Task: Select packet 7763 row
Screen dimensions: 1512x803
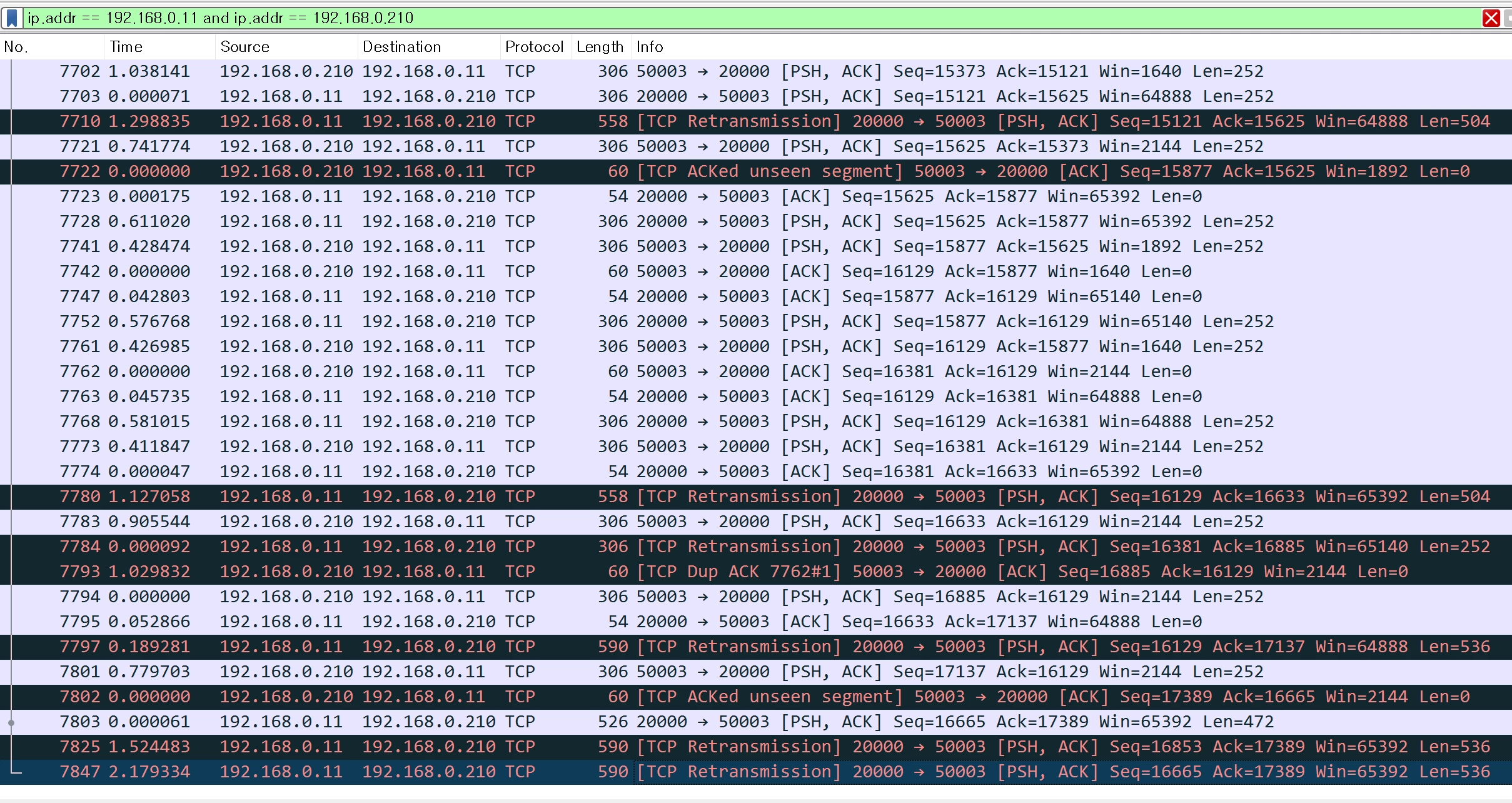Action: [756, 396]
